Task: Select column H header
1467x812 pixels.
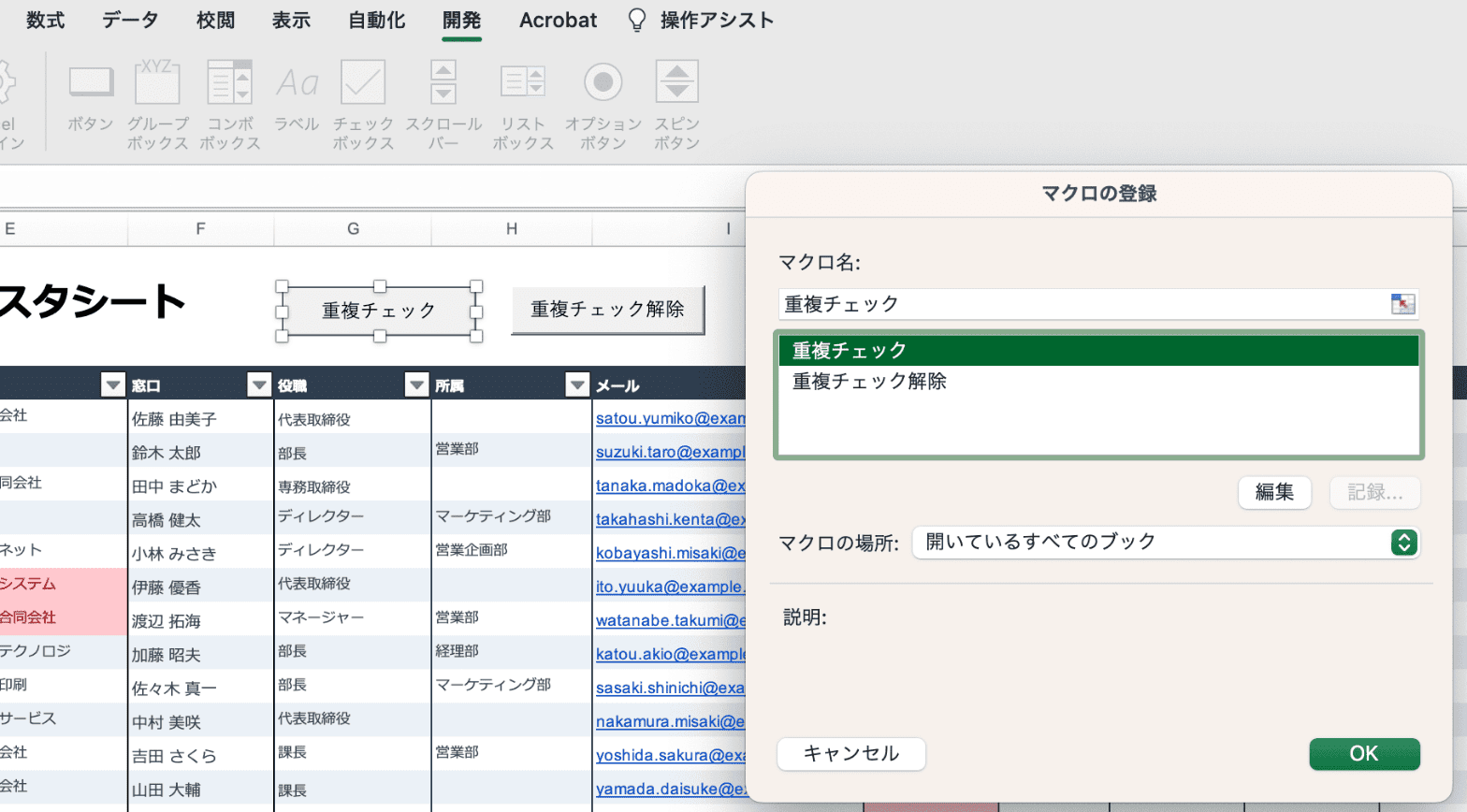Action: click(x=512, y=228)
